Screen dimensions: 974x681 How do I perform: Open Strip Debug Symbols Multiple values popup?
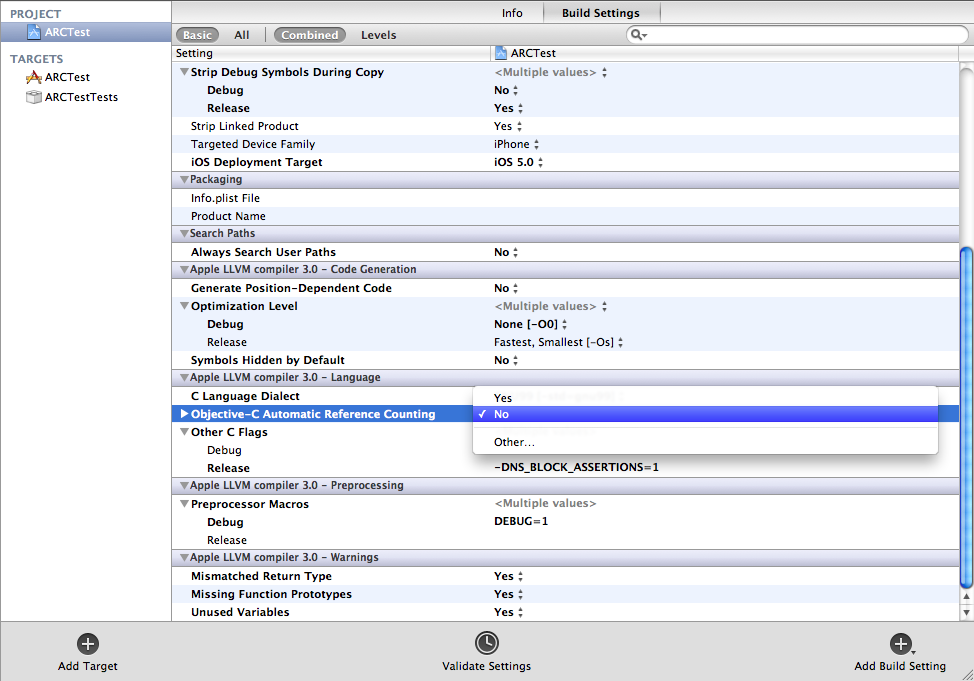pyautogui.click(x=550, y=72)
